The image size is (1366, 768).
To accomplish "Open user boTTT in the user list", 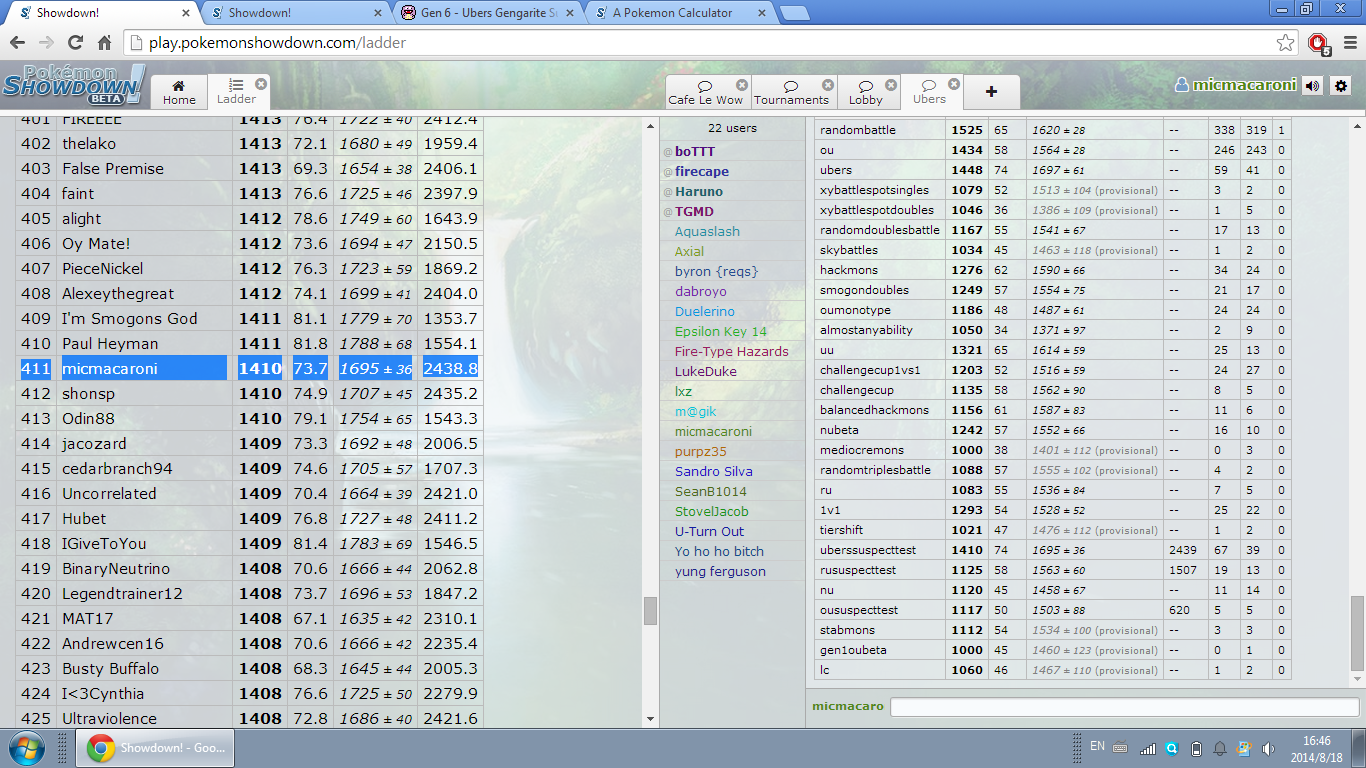I will (695, 152).
